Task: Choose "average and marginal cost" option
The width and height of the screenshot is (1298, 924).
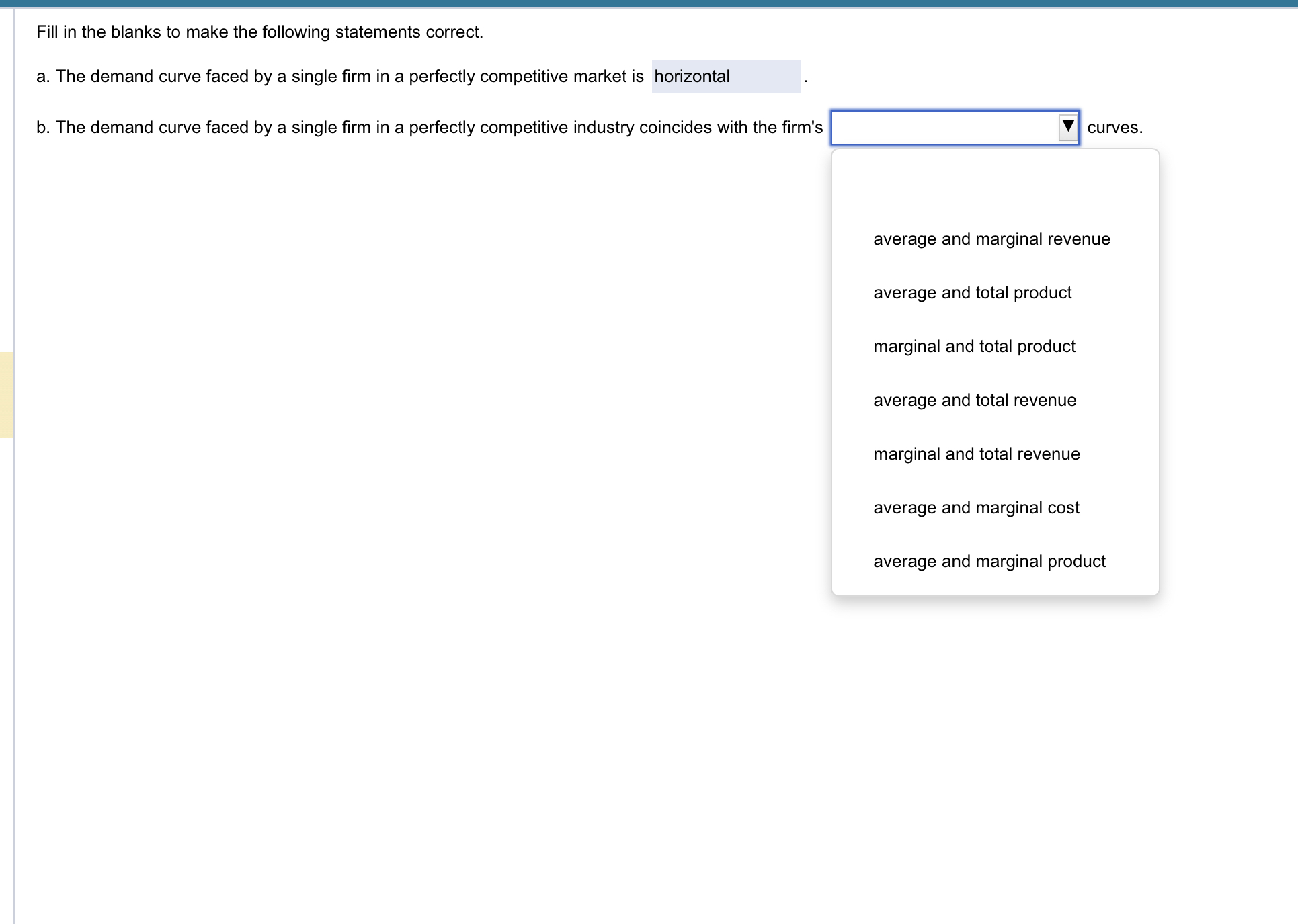Action: [x=976, y=507]
